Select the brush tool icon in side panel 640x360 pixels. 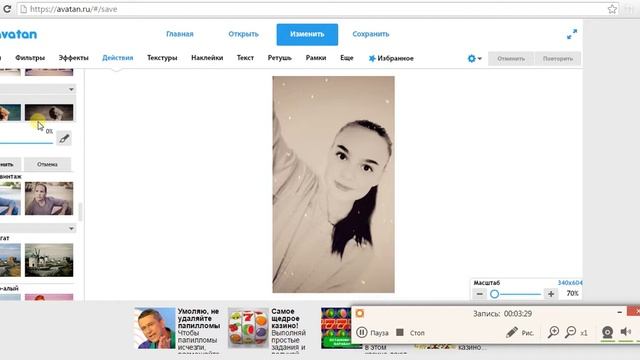click(x=64, y=139)
